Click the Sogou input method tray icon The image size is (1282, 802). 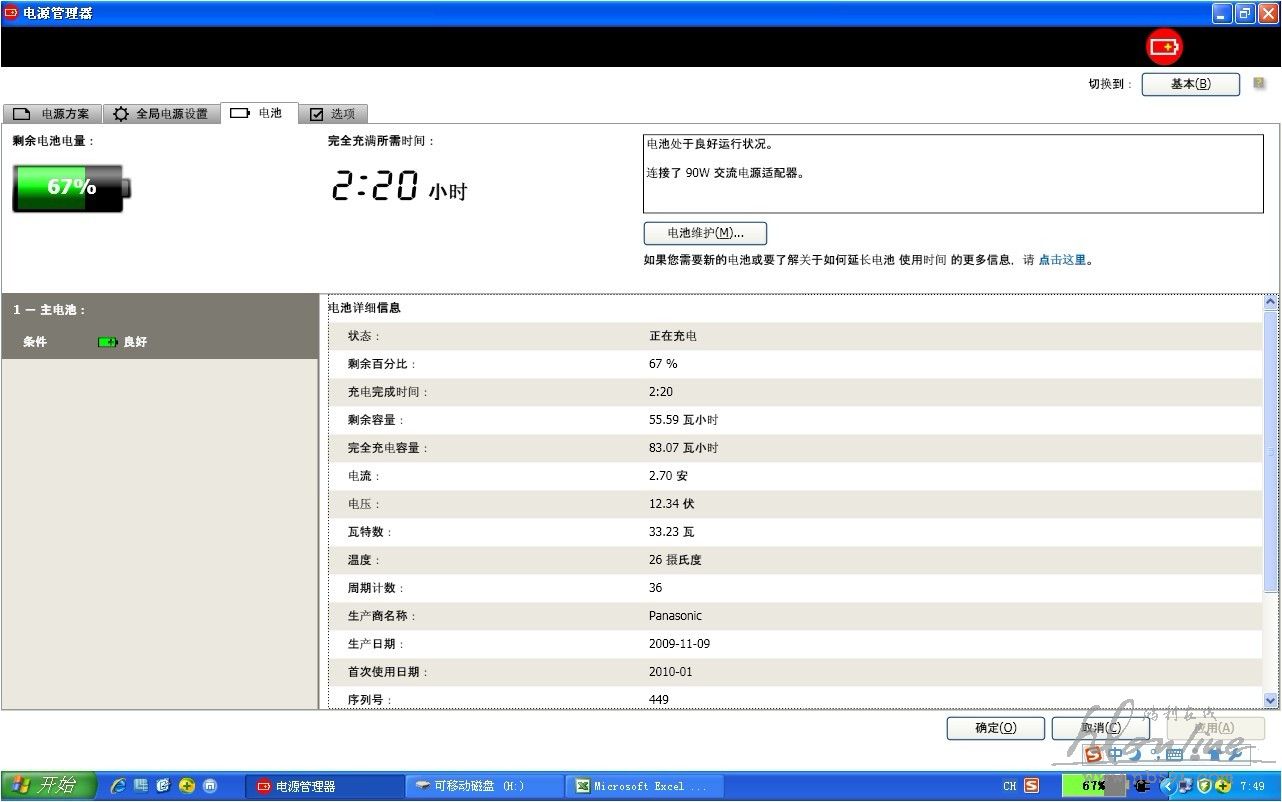click(x=1031, y=786)
